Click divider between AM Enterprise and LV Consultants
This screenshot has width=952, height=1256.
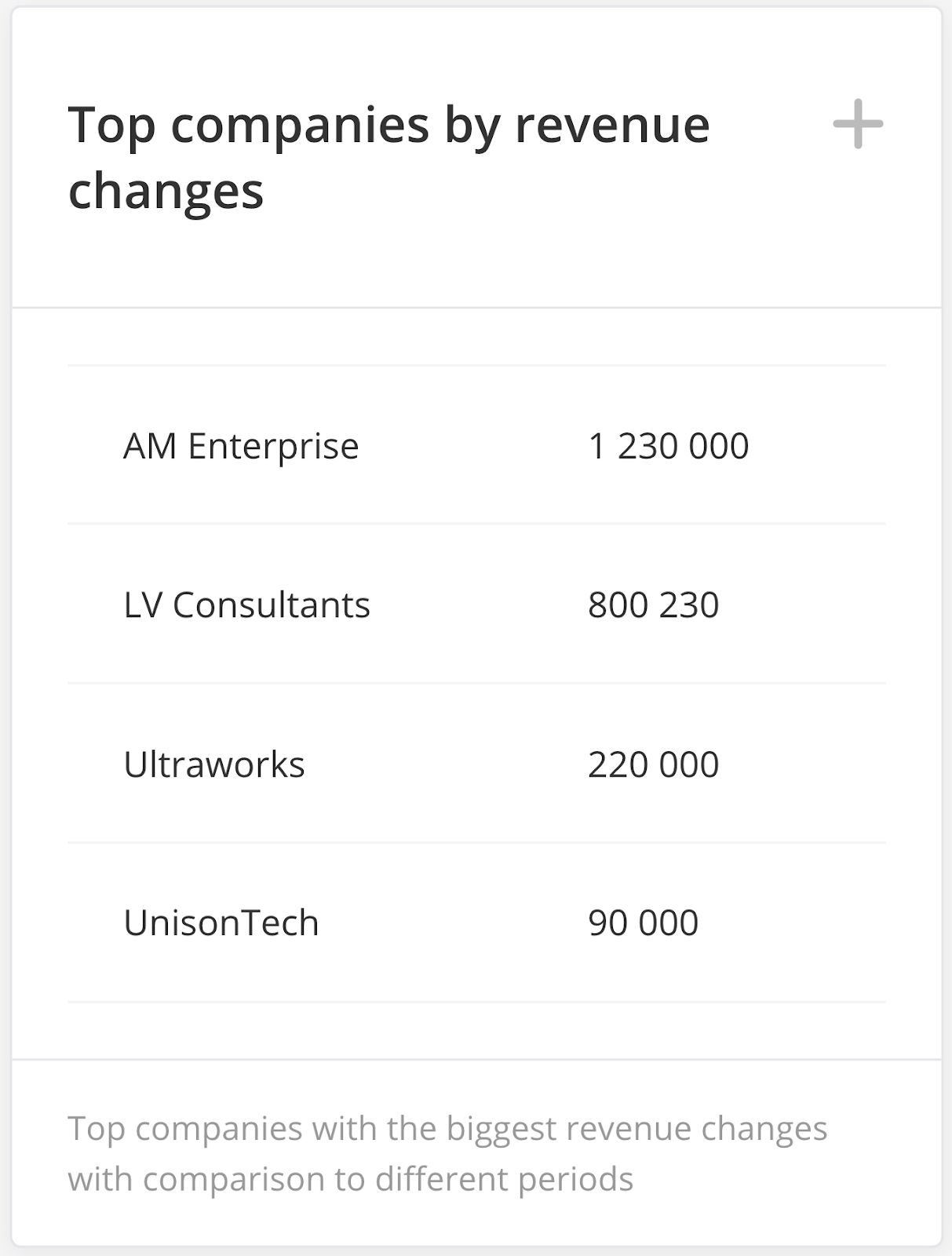[476, 524]
